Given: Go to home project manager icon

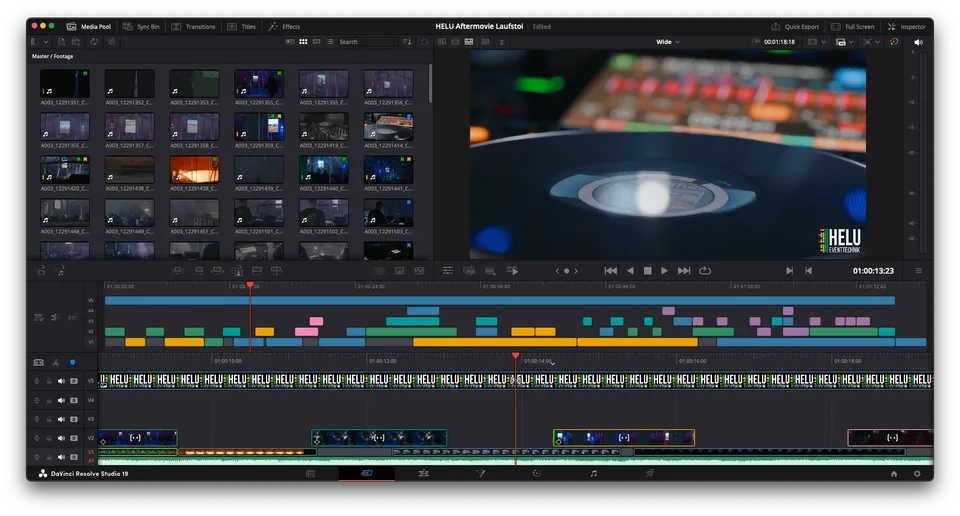Looking at the screenshot, I should 894,474.
